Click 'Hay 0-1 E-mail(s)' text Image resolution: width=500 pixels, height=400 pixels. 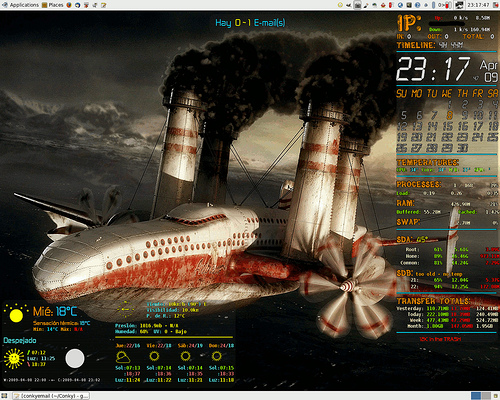250,23
